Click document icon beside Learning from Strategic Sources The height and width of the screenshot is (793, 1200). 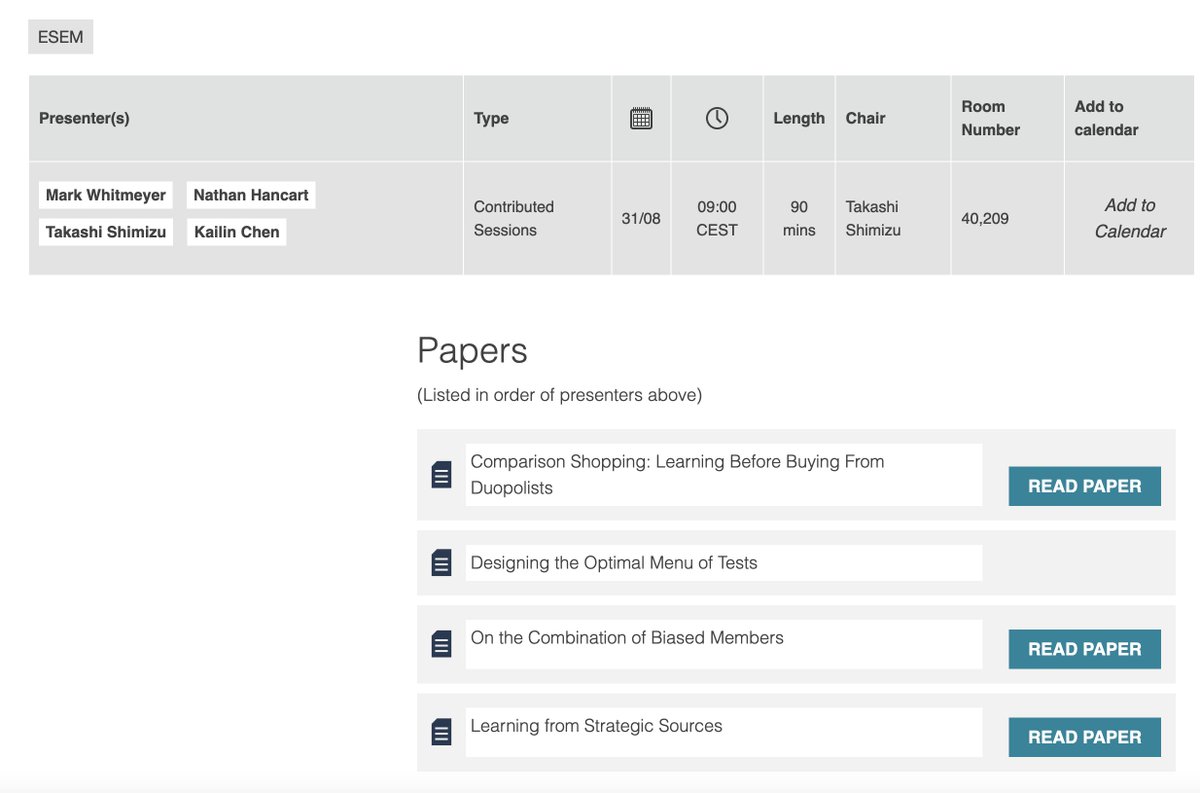coord(441,732)
